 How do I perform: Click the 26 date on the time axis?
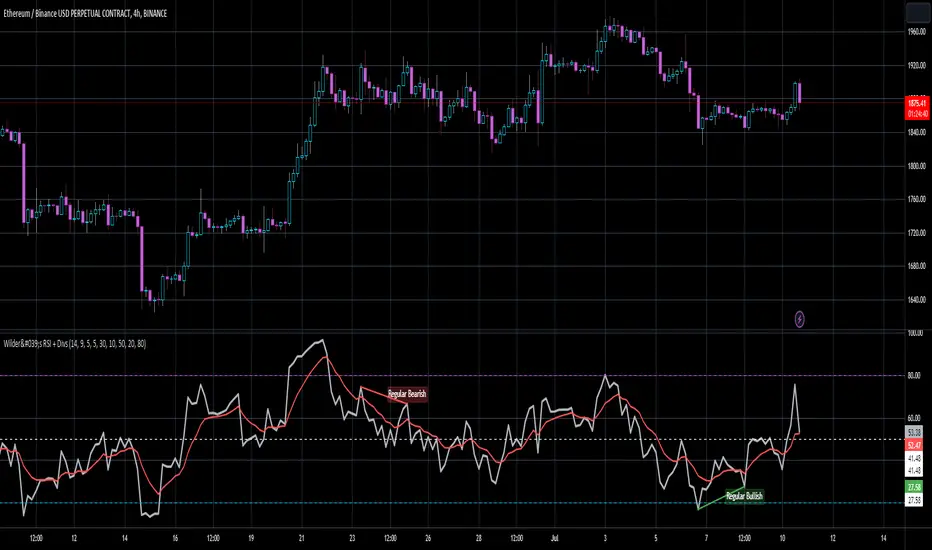(428, 538)
